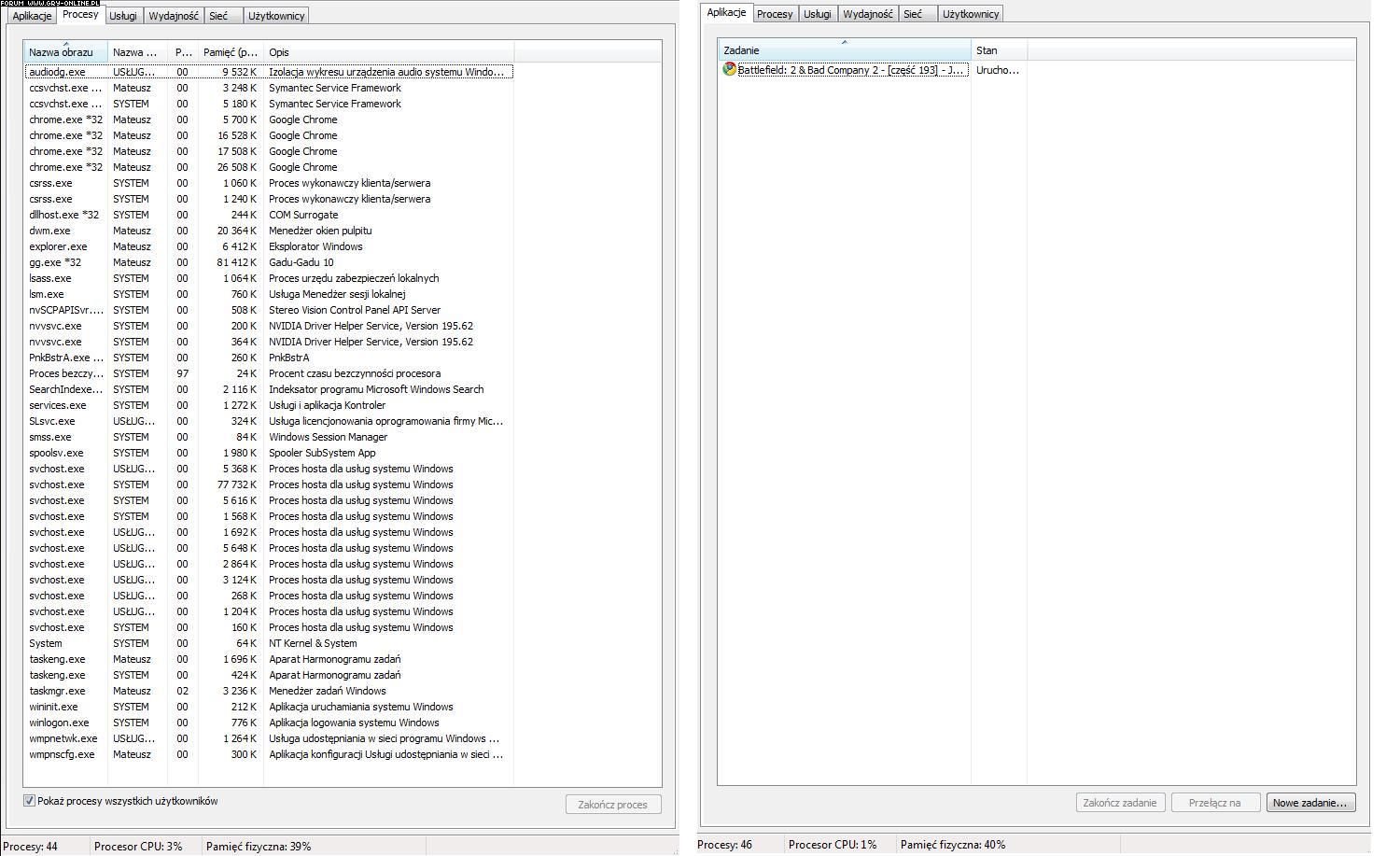Image resolution: width=1400 pixels, height=856 pixels.
Task: Sort by 'Nazwa obrazu' column header
Action: pos(65,52)
